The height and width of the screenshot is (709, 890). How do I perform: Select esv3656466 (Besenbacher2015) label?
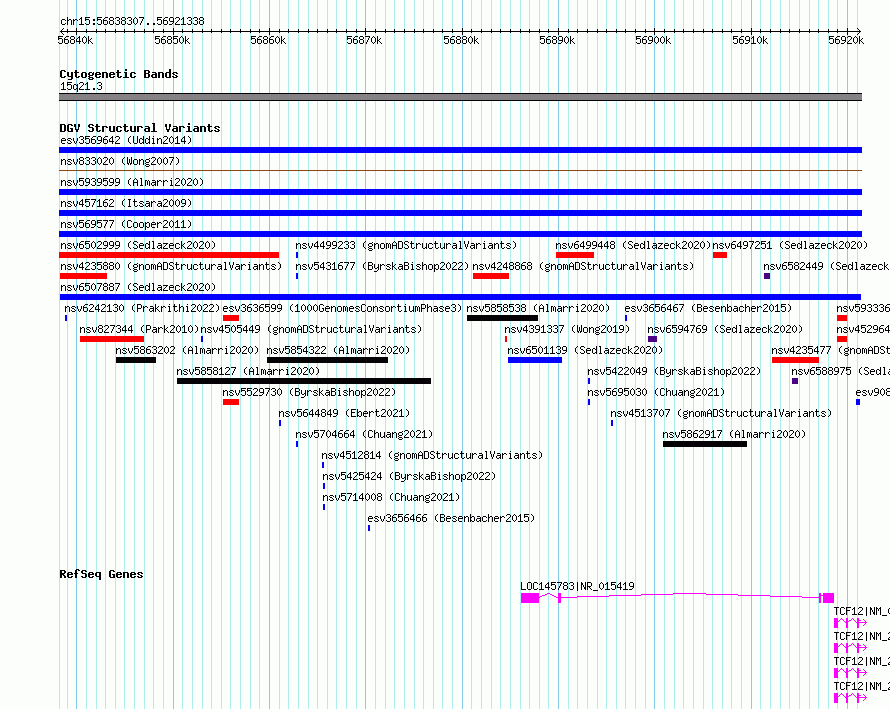click(x=451, y=518)
